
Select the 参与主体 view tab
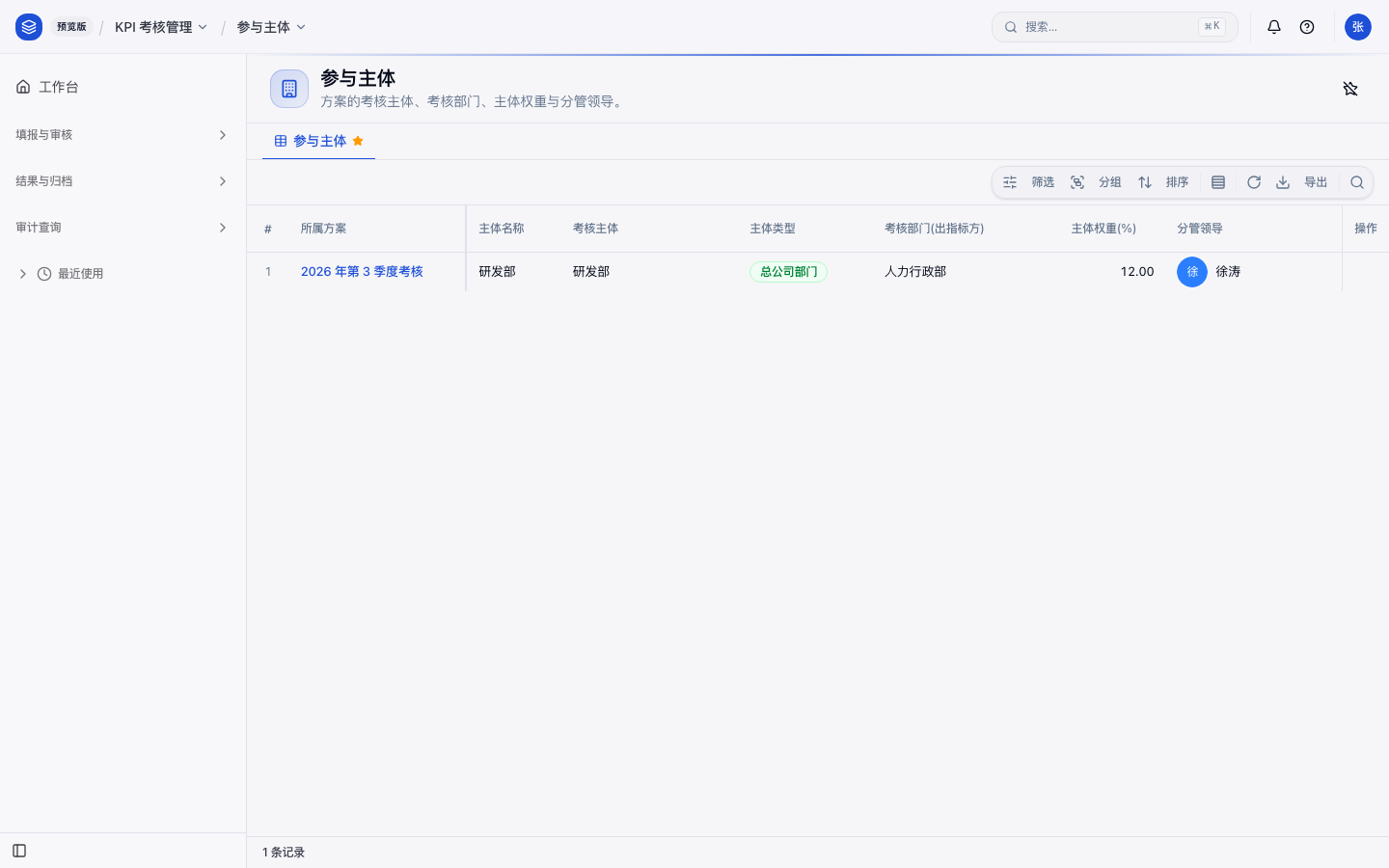318,141
